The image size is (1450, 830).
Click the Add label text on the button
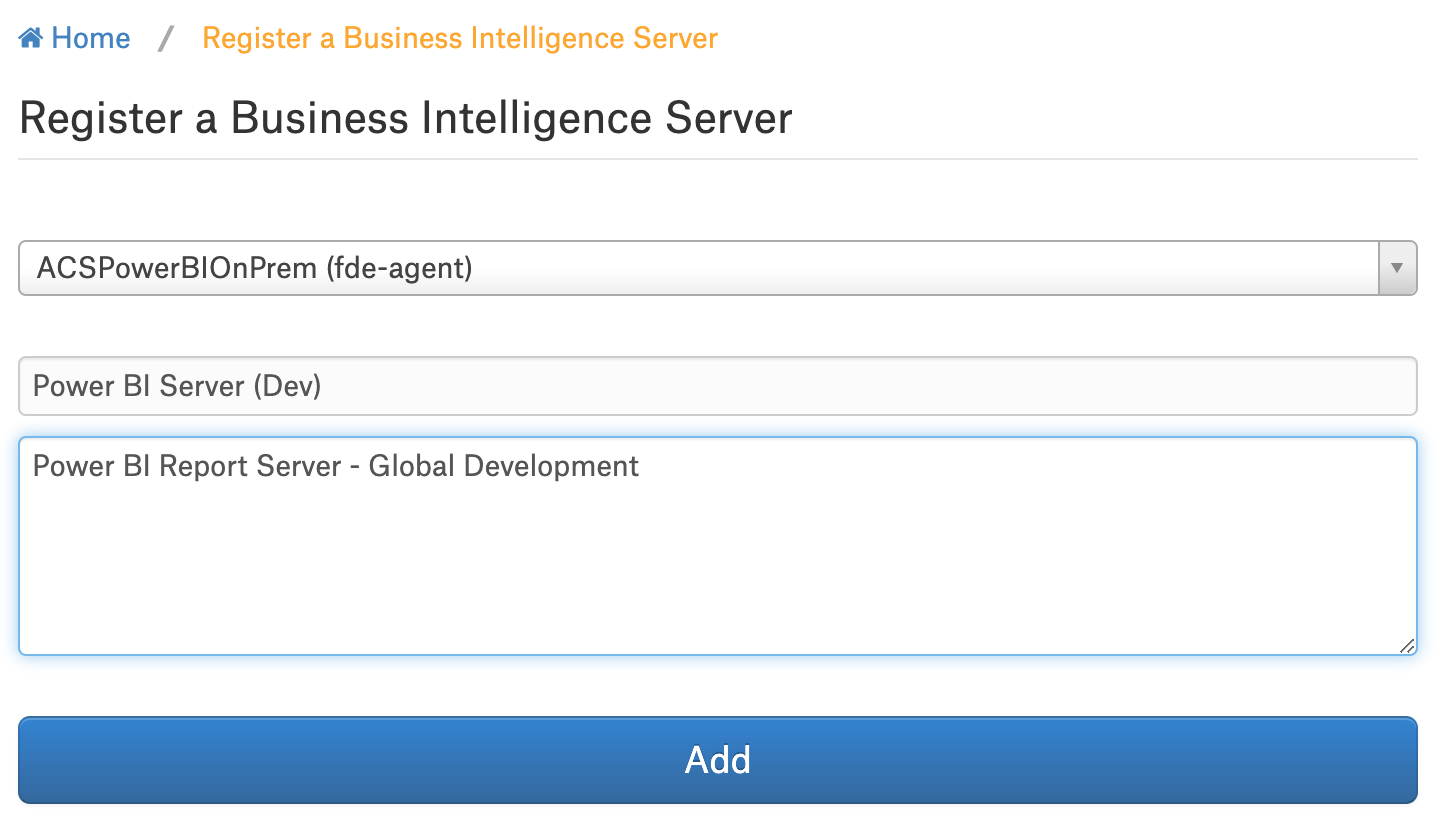click(x=718, y=760)
